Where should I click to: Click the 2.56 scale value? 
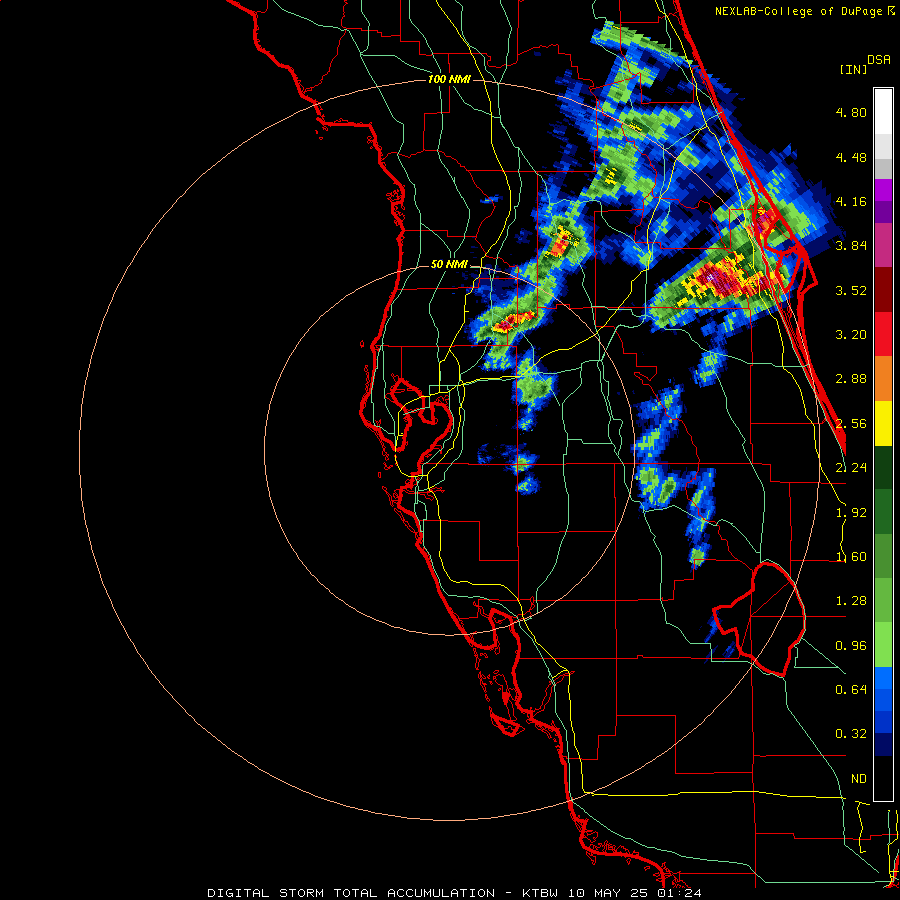(851, 424)
